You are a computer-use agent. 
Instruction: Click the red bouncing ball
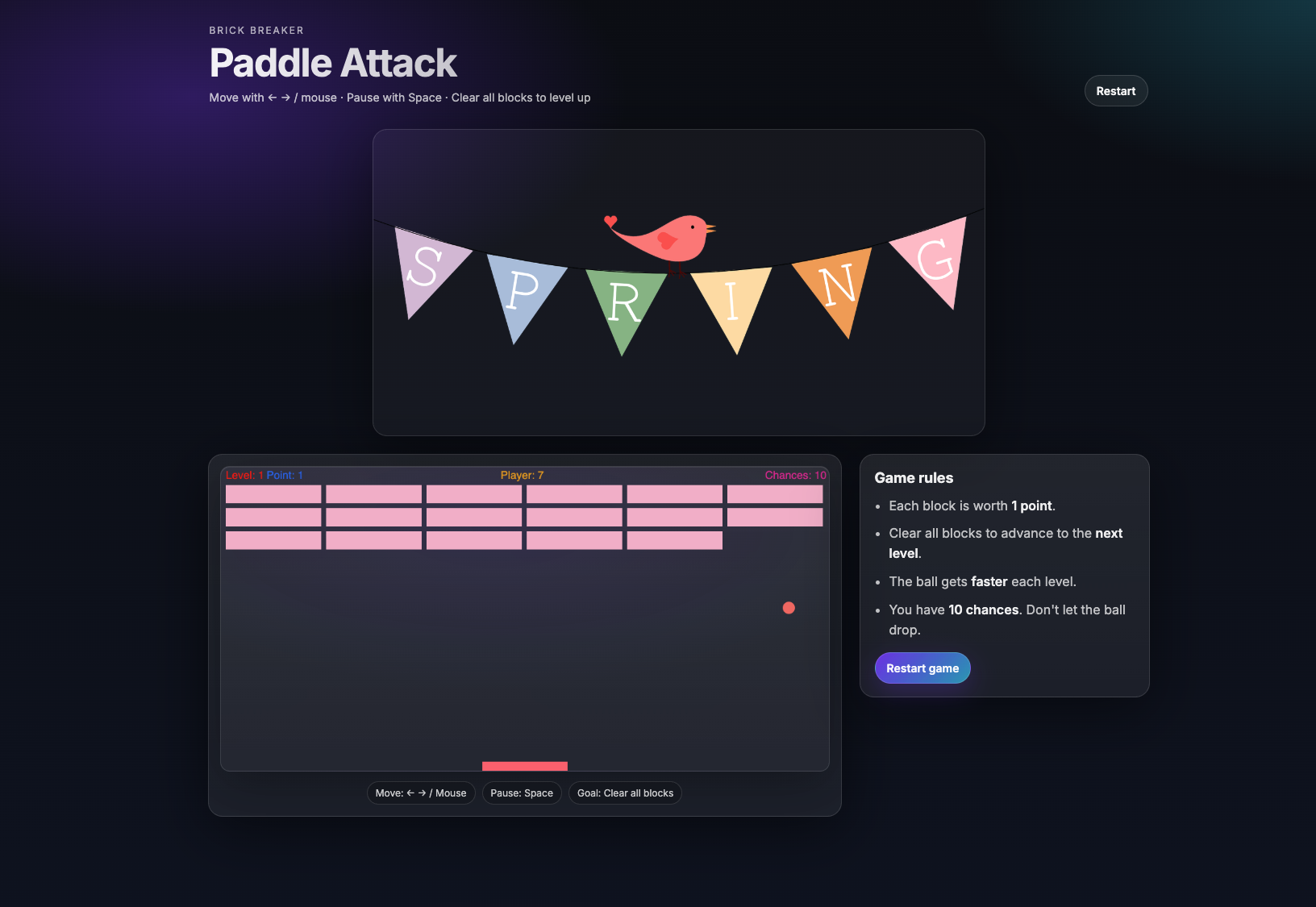point(789,608)
